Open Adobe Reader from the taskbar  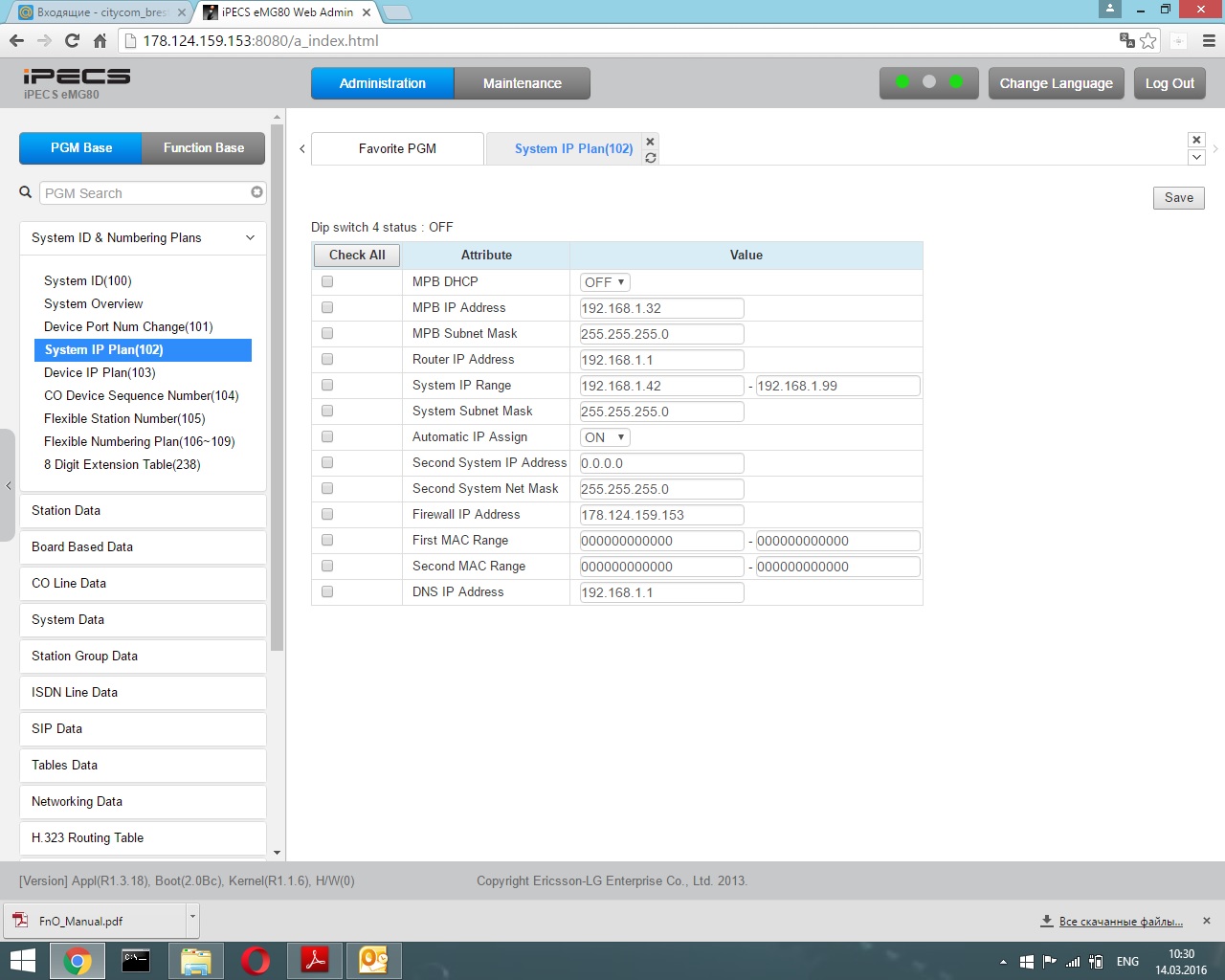[x=315, y=960]
